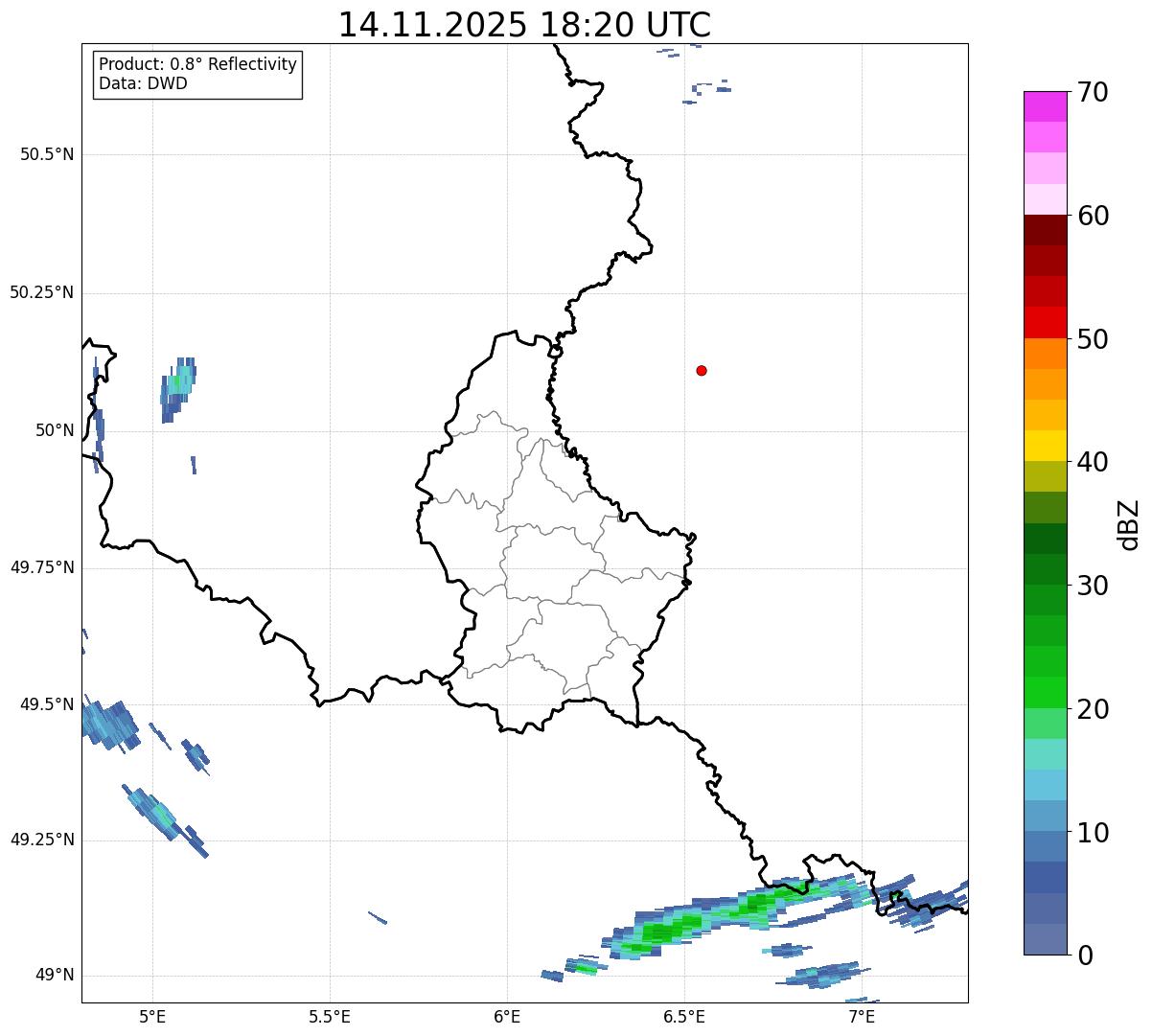This screenshot has width=1152, height=1036.
Task: Pick the yellow colorbar segment above 40
Action: tap(1045, 446)
